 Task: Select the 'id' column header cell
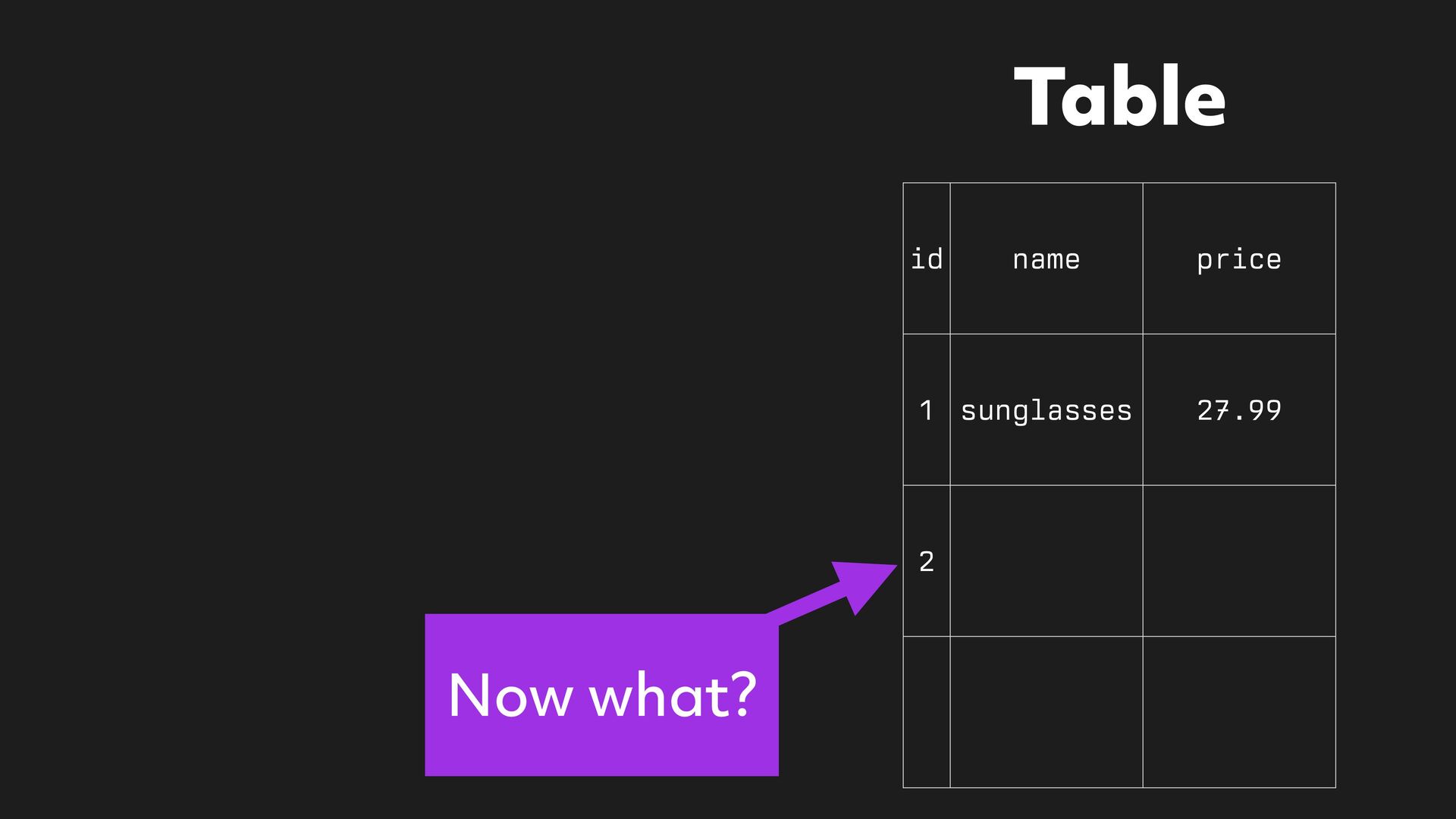click(x=926, y=259)
